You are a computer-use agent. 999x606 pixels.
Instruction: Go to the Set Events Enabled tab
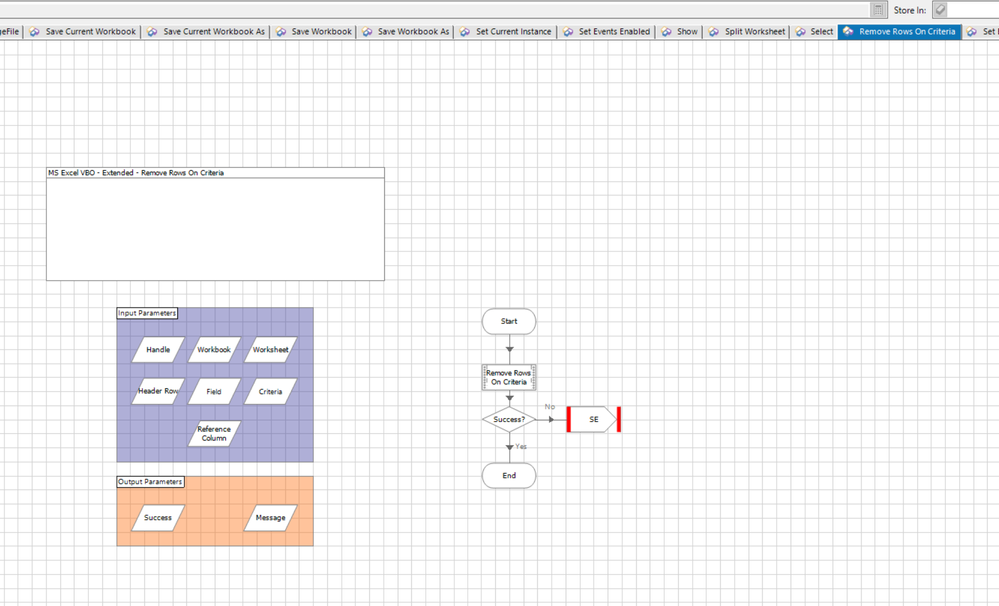(x=607, y=32)
